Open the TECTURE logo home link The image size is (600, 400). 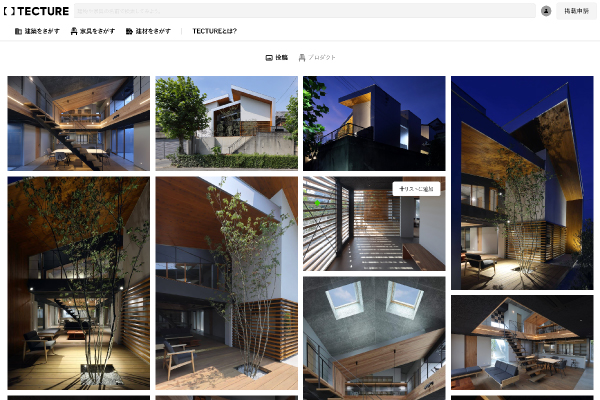[36, 11]
